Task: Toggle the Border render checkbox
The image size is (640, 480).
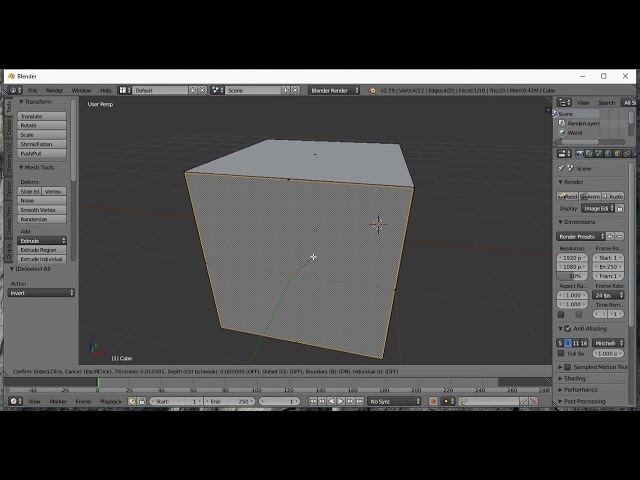Action: (561, 314)
